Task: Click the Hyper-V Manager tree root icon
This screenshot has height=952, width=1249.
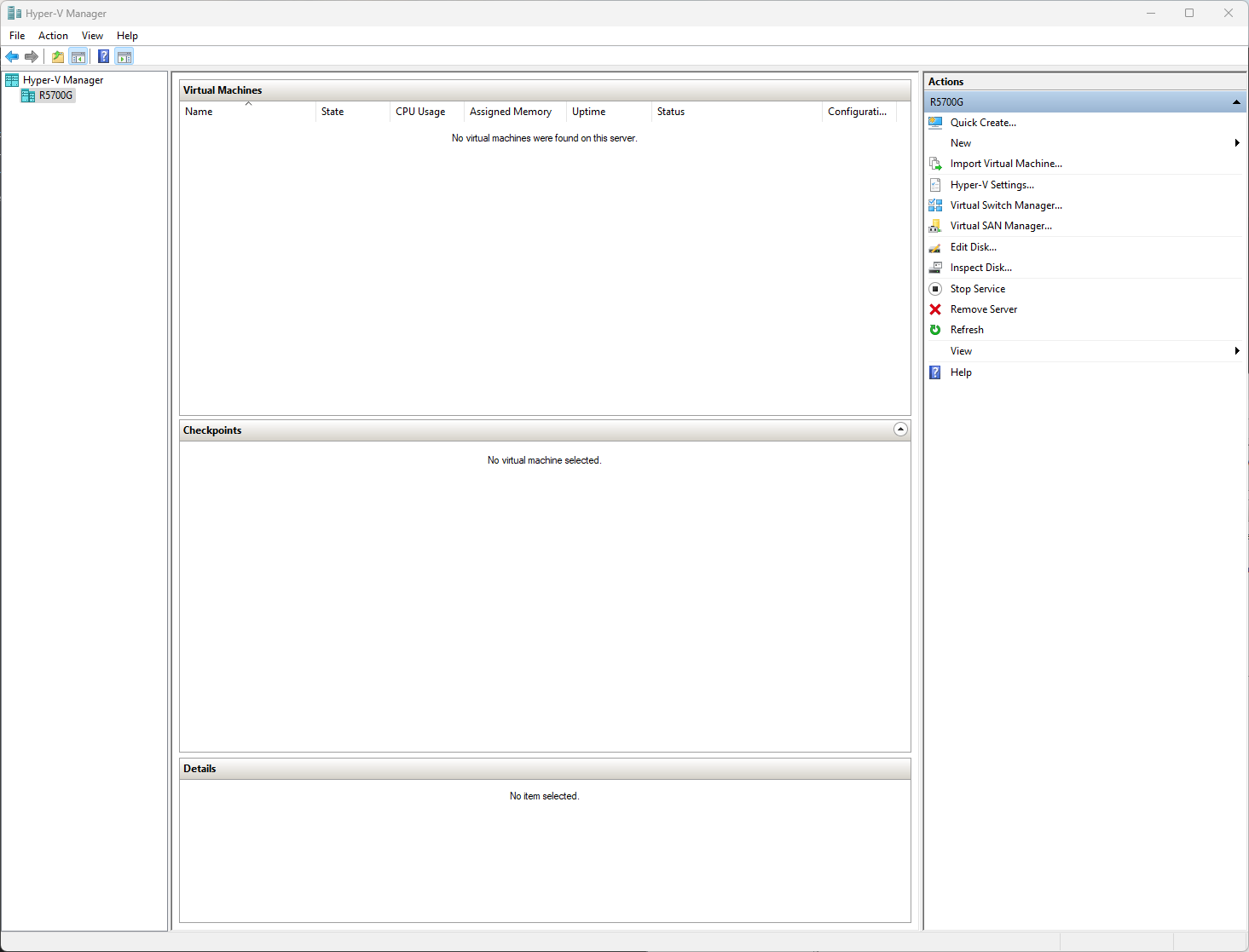Action: pos(12,80)
